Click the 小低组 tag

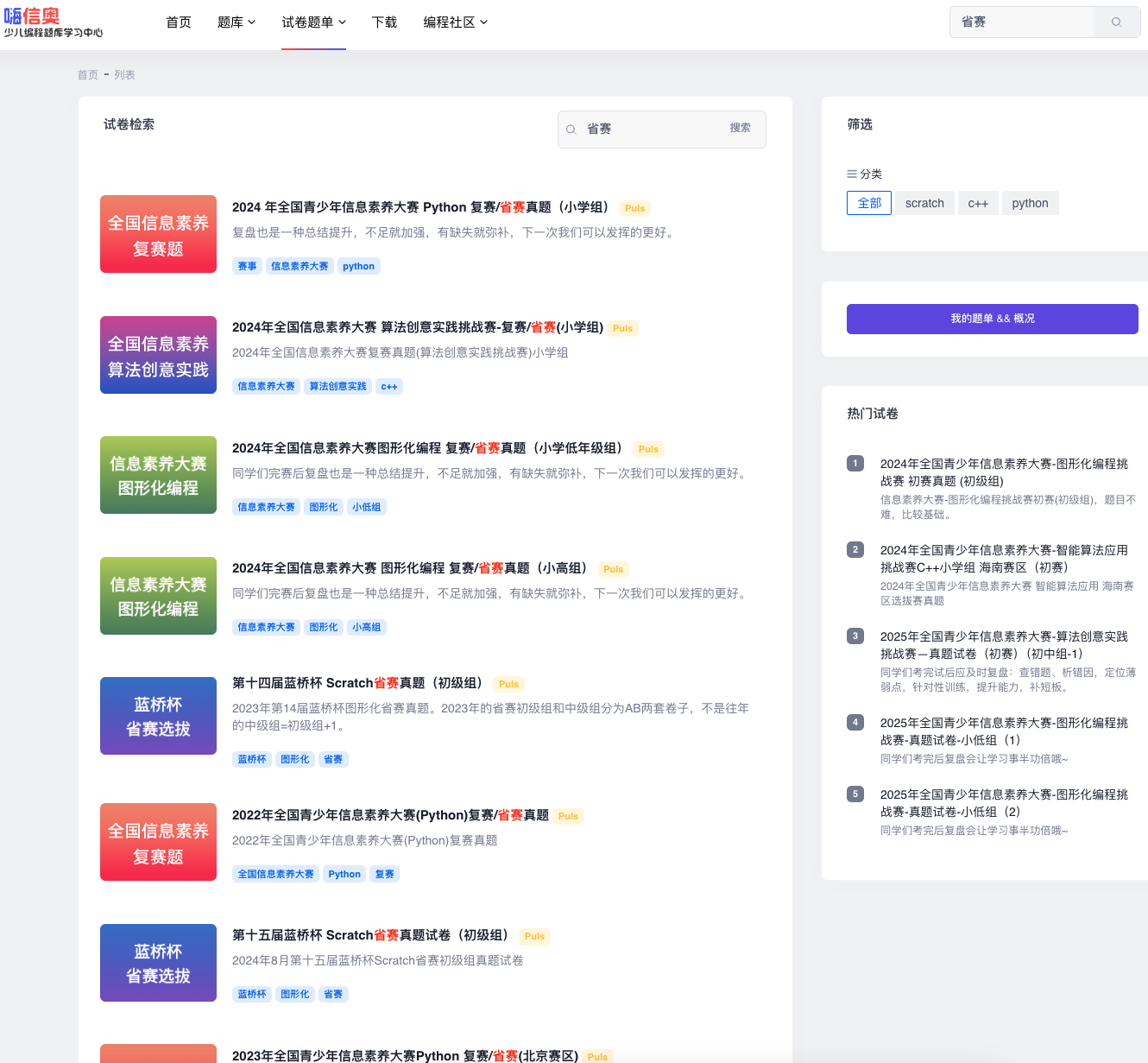click(x=366, y=507)
